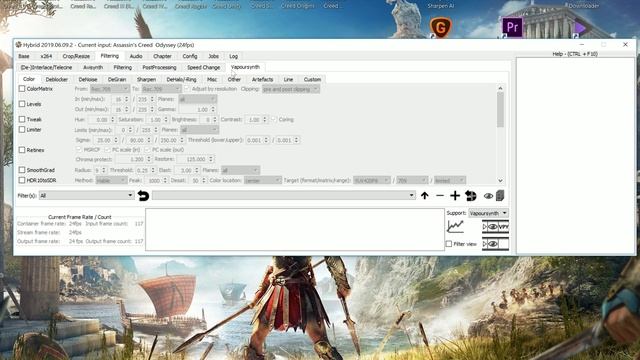Open the Adobe Premiere Pro desktop shortcut
The width and height of the screenshot is (640, 360).
tap(512, 27)
